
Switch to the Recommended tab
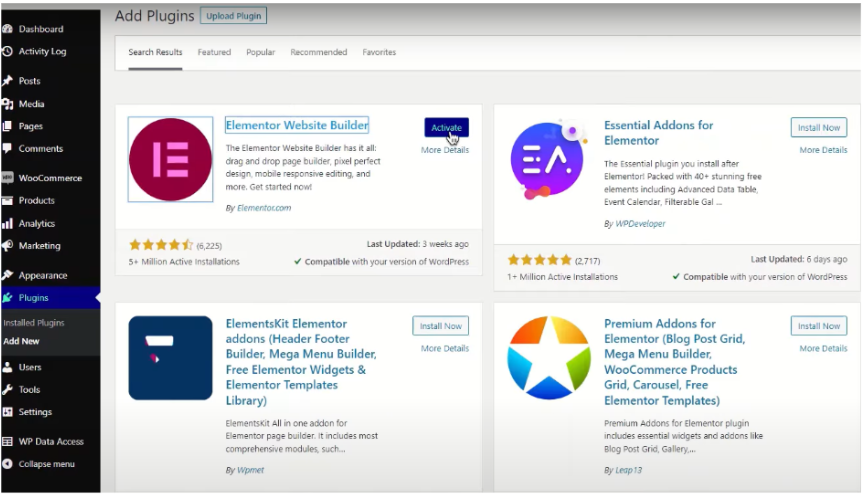point(319,52)
